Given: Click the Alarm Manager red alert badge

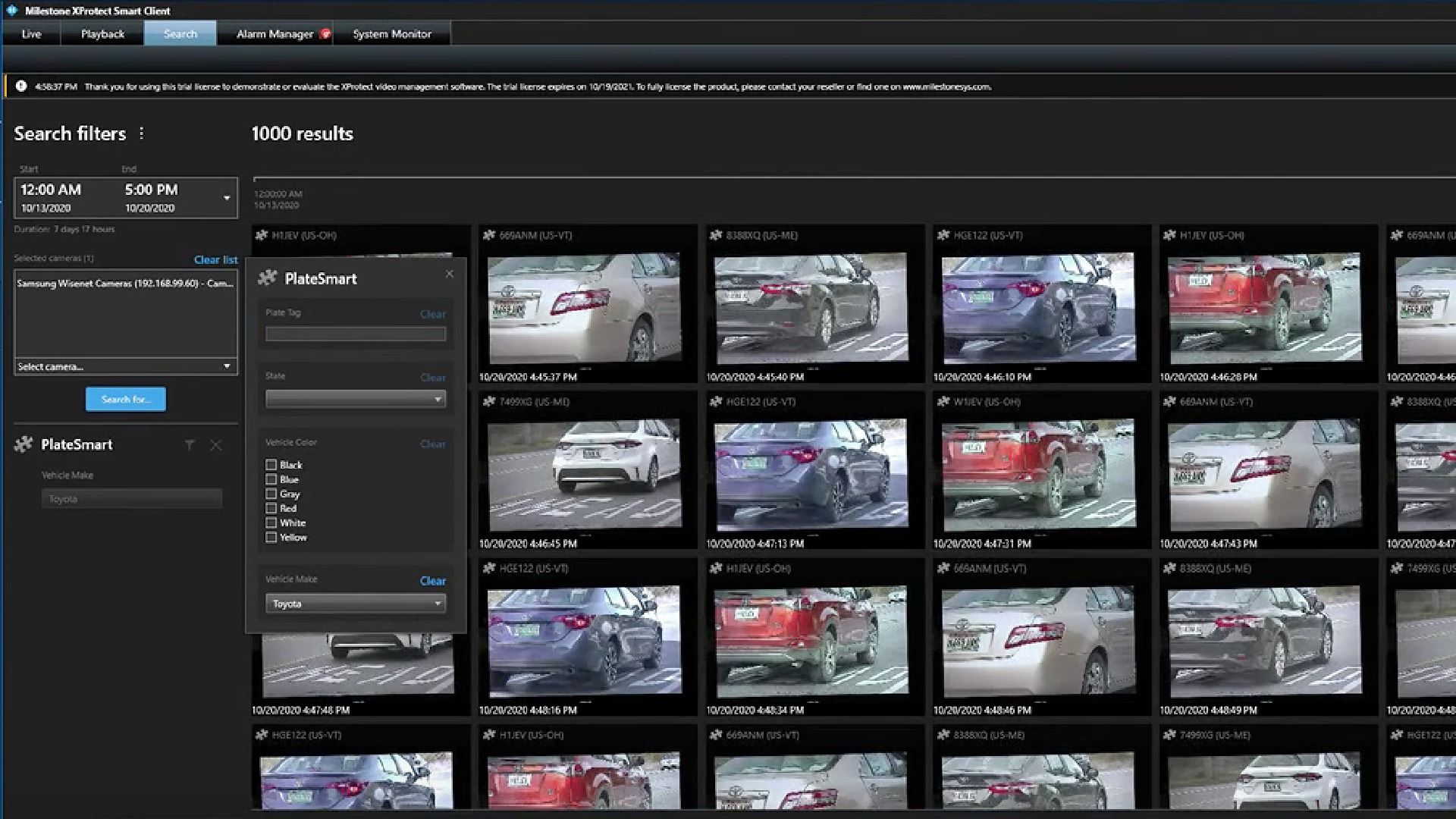Looking at the screenshot, I should tap(325, 33).
